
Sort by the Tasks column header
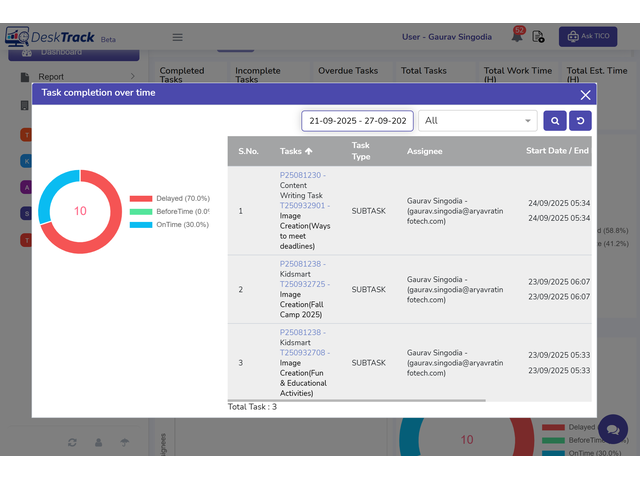click(x=296, y=151)
